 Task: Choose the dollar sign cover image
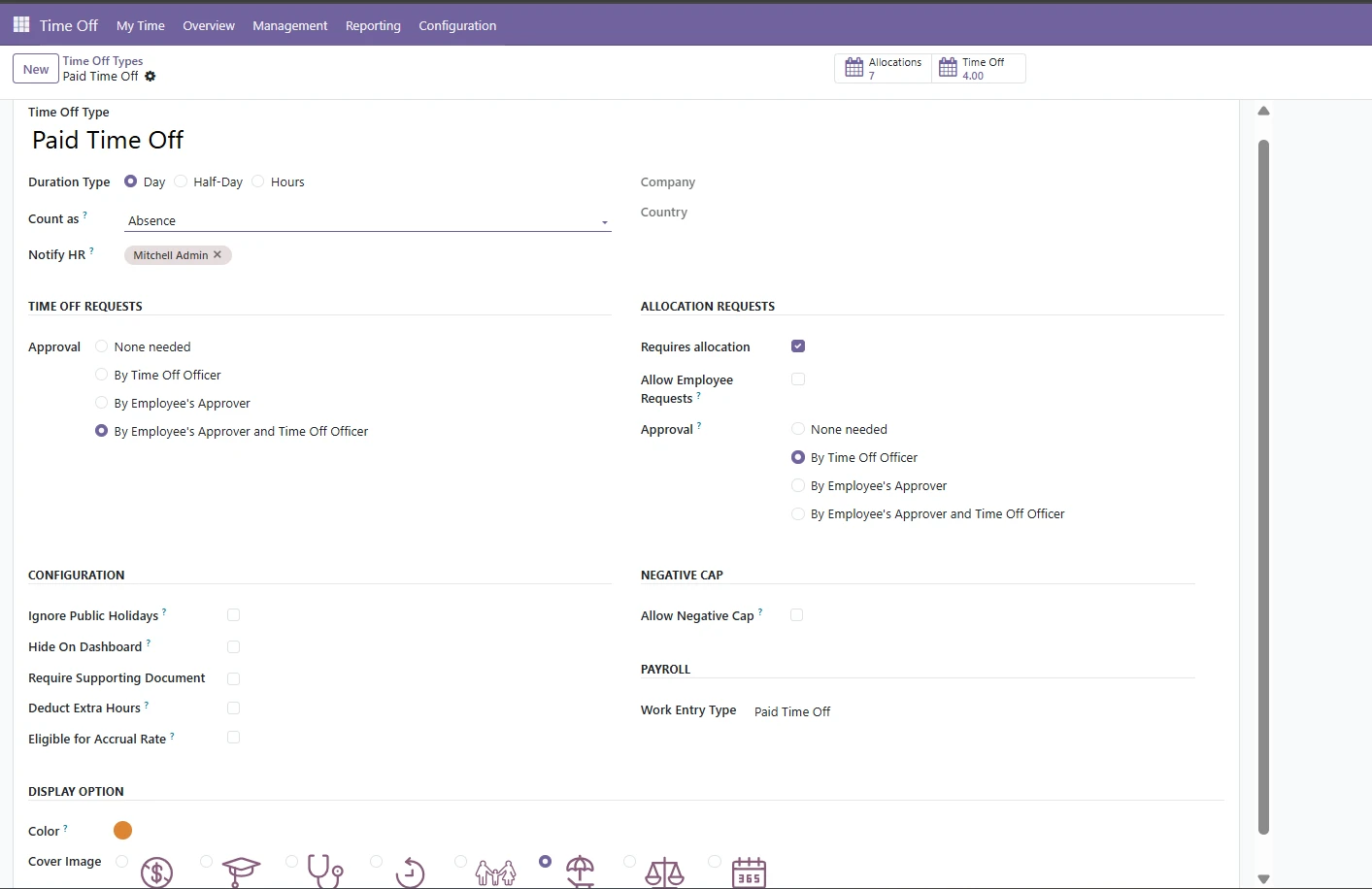[156, 872]
